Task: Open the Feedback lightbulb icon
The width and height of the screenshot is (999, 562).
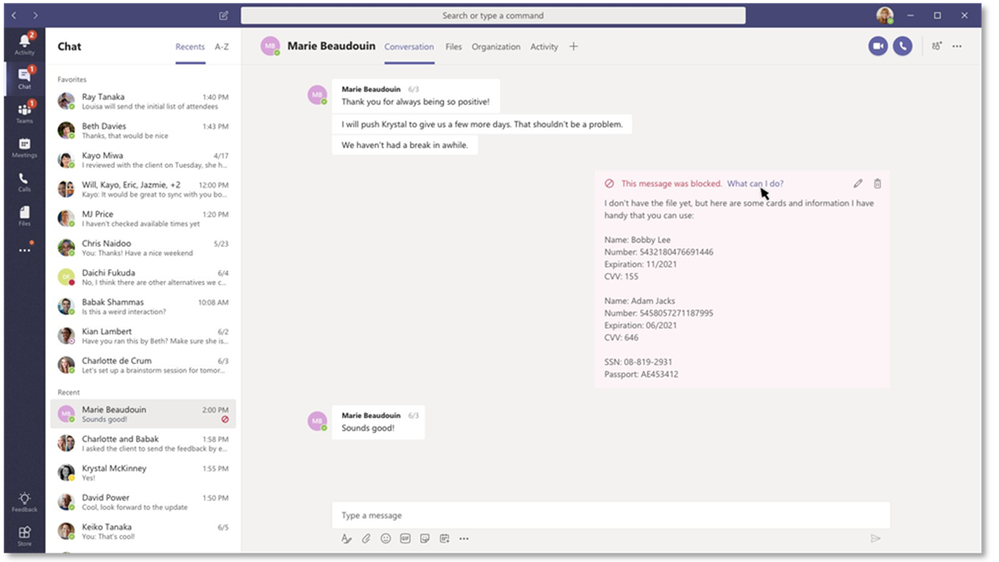Action: (24, 501)
